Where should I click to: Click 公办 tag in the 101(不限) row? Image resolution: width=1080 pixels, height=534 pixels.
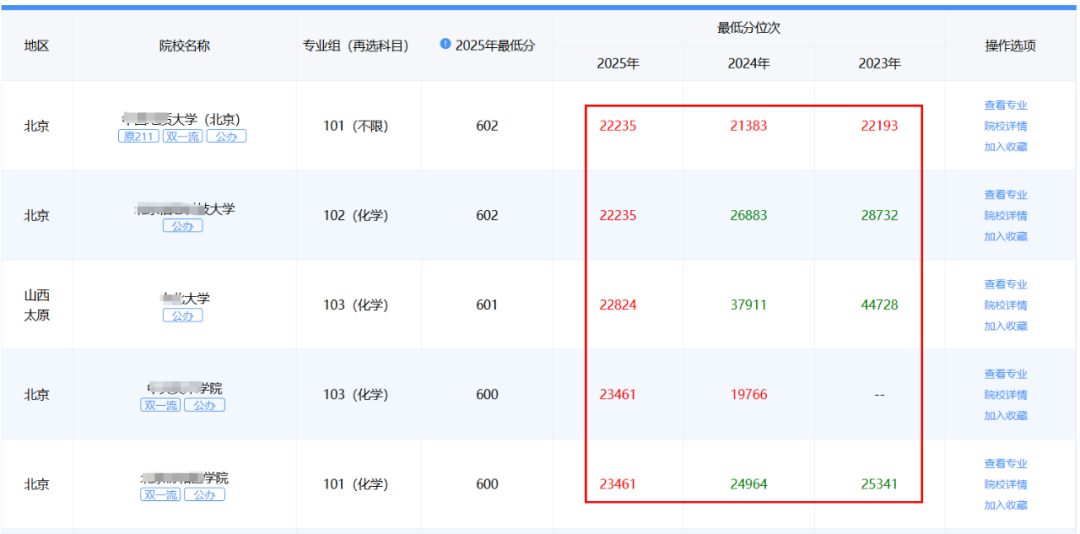point(226,136)
